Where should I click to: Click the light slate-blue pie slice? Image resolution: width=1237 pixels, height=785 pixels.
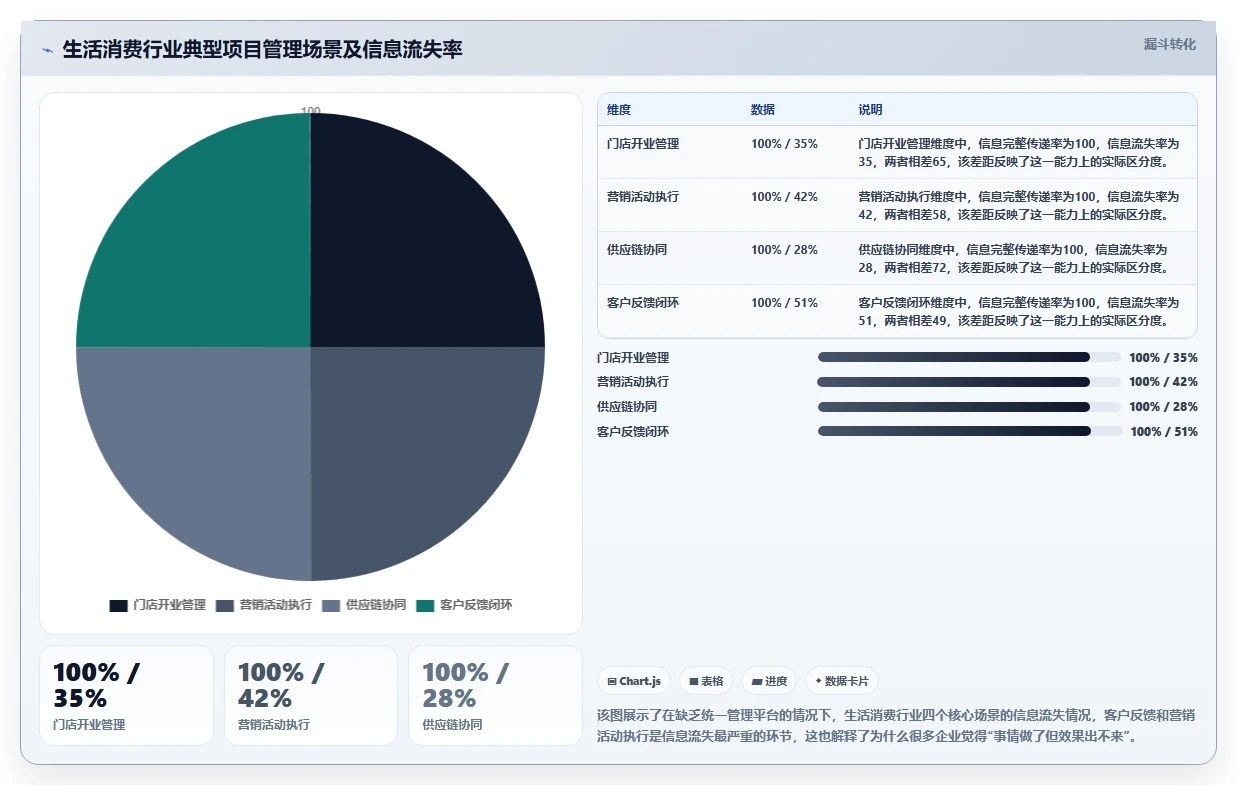point(212,445)
